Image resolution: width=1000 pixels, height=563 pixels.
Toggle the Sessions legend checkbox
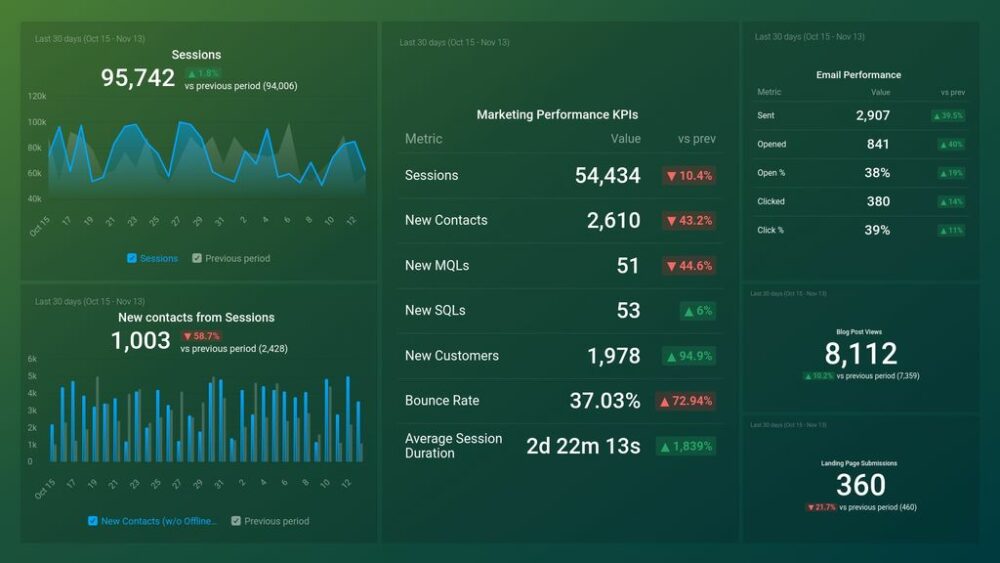point(131,258)
